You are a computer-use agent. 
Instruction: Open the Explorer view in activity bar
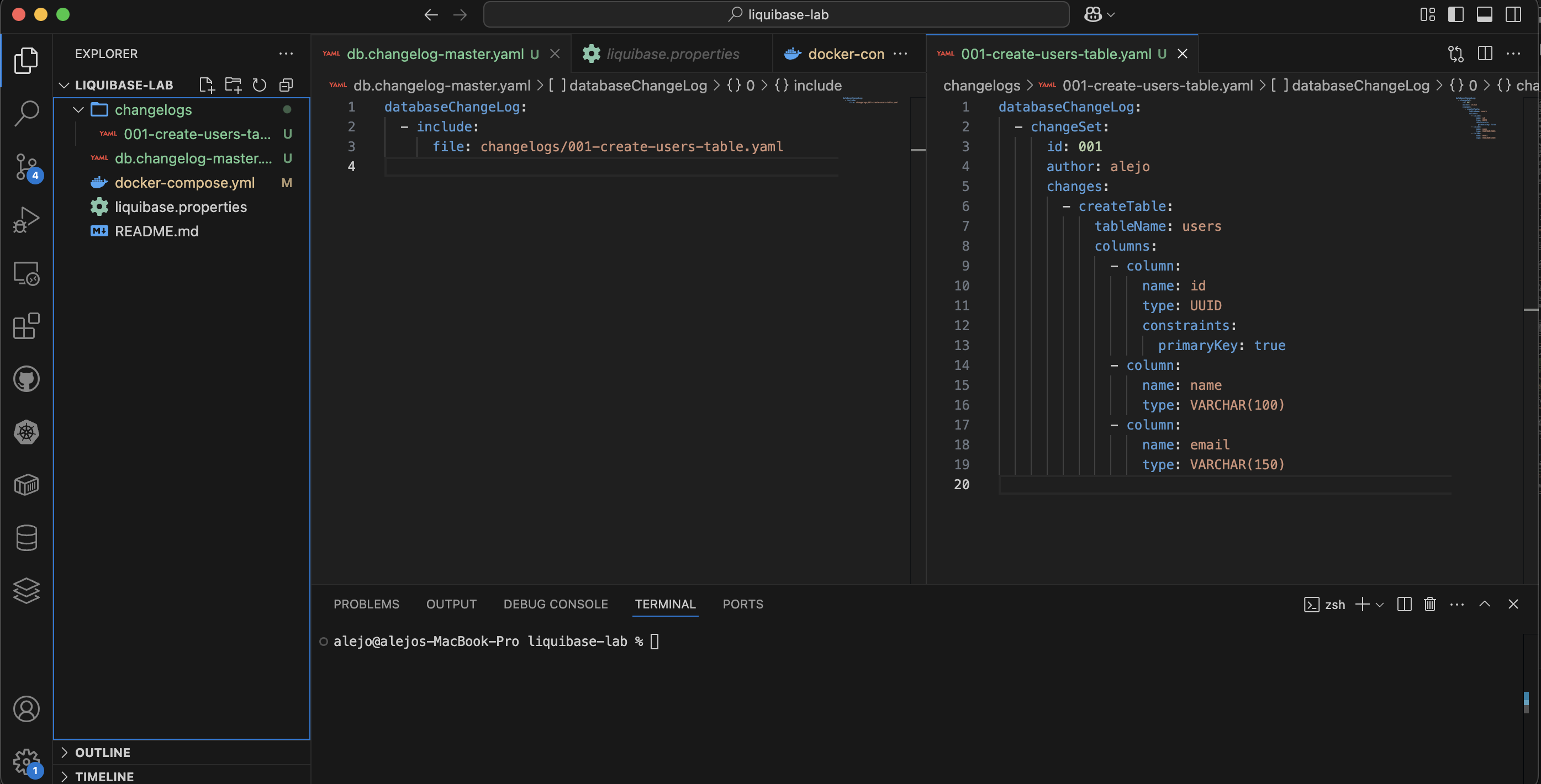point(27,60)
